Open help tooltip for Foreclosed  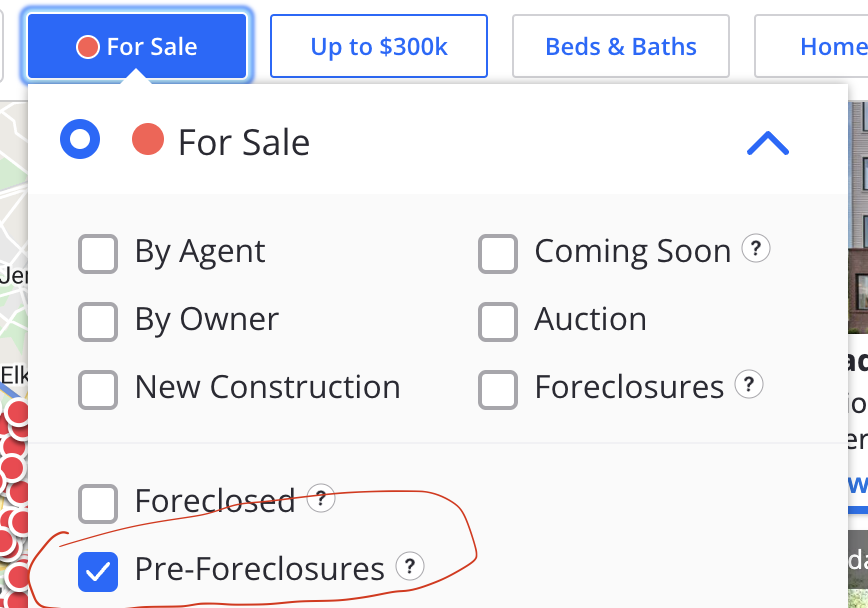point(321,498)
